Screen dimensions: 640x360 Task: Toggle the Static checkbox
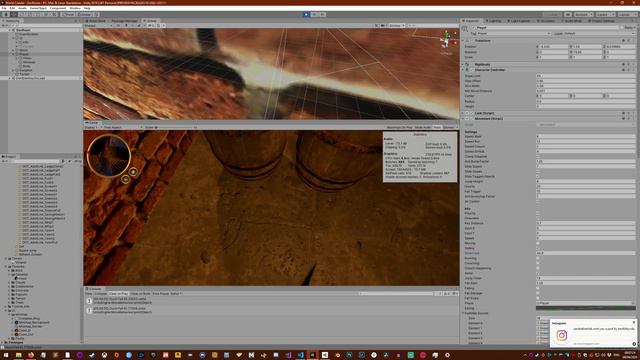tap(622, 27)
